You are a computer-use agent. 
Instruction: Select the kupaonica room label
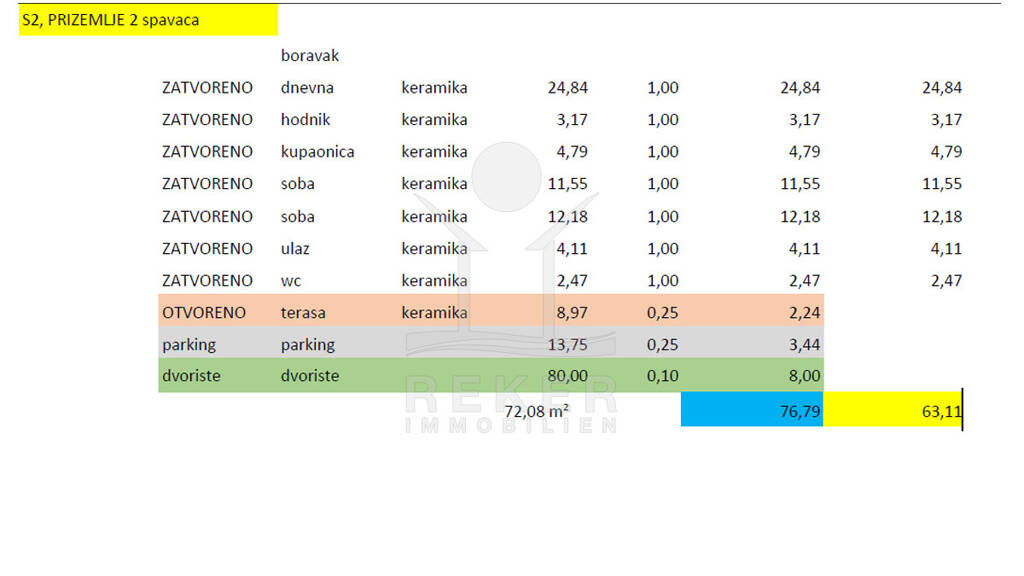(317, 152)
